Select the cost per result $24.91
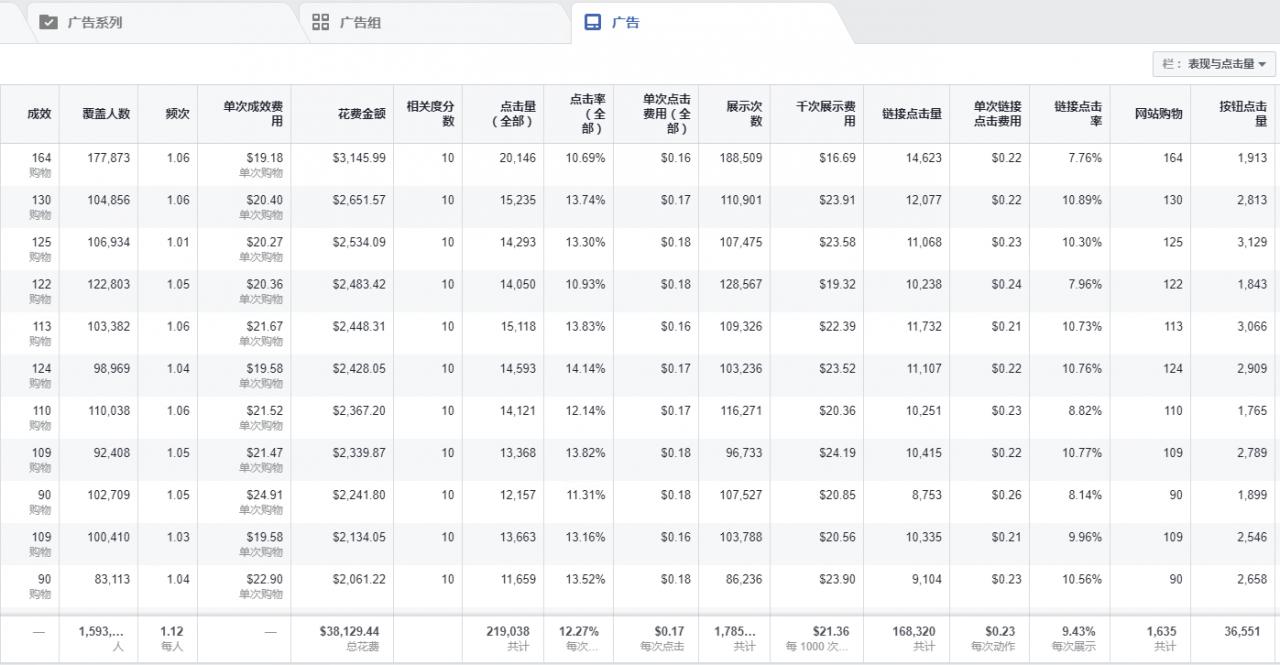1280x665 pixels. point(265,494)
